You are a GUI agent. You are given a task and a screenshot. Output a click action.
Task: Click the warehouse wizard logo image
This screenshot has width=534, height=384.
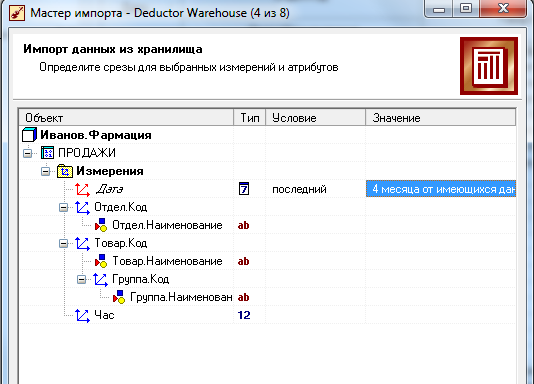click(489, 66)
